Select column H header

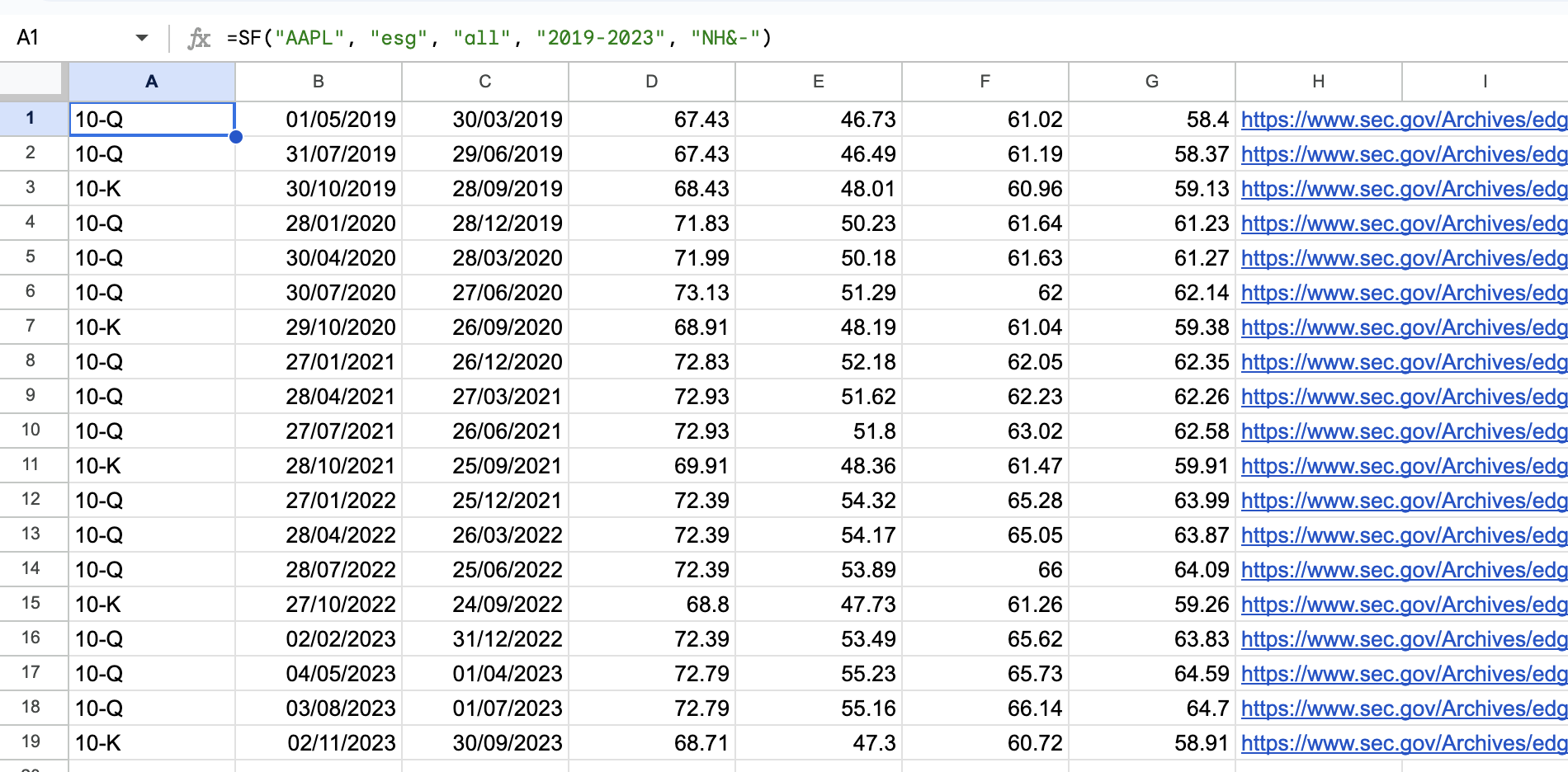[1319, 82]
